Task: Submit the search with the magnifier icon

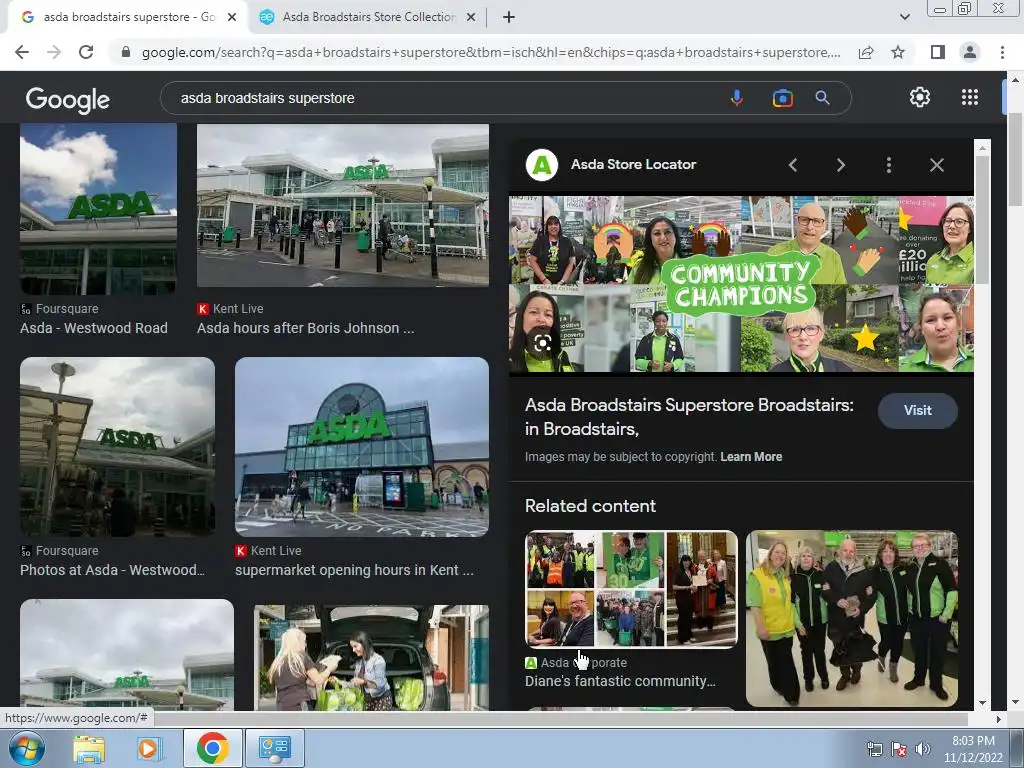Action: point(822,98)
